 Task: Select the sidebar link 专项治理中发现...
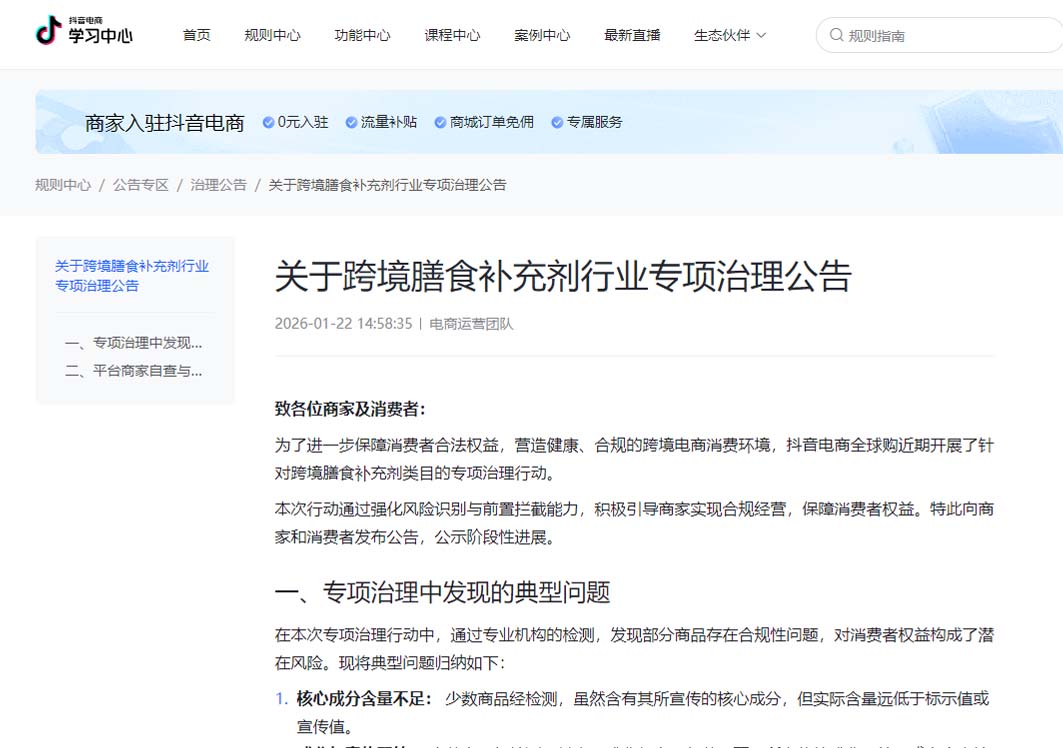[x=132, y=343]
